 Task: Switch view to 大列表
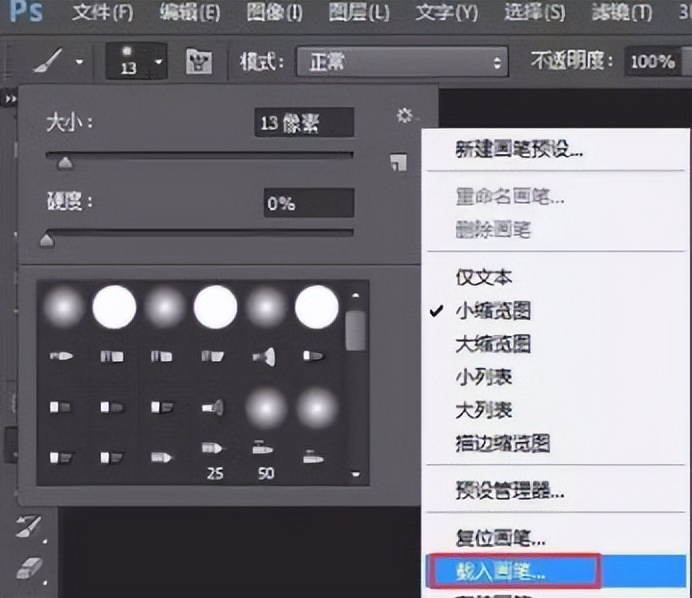tap(555, 410)
